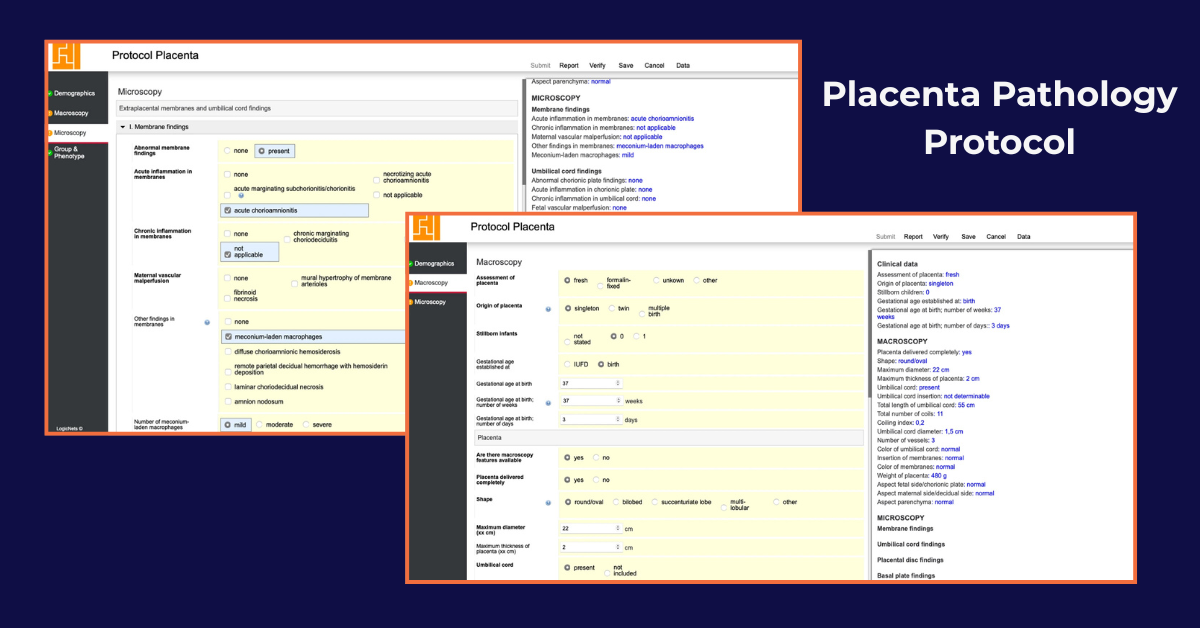Select 'no' for Placenta delivered completely
This screenshot has height=628, width=1200.
coord(596,479)
